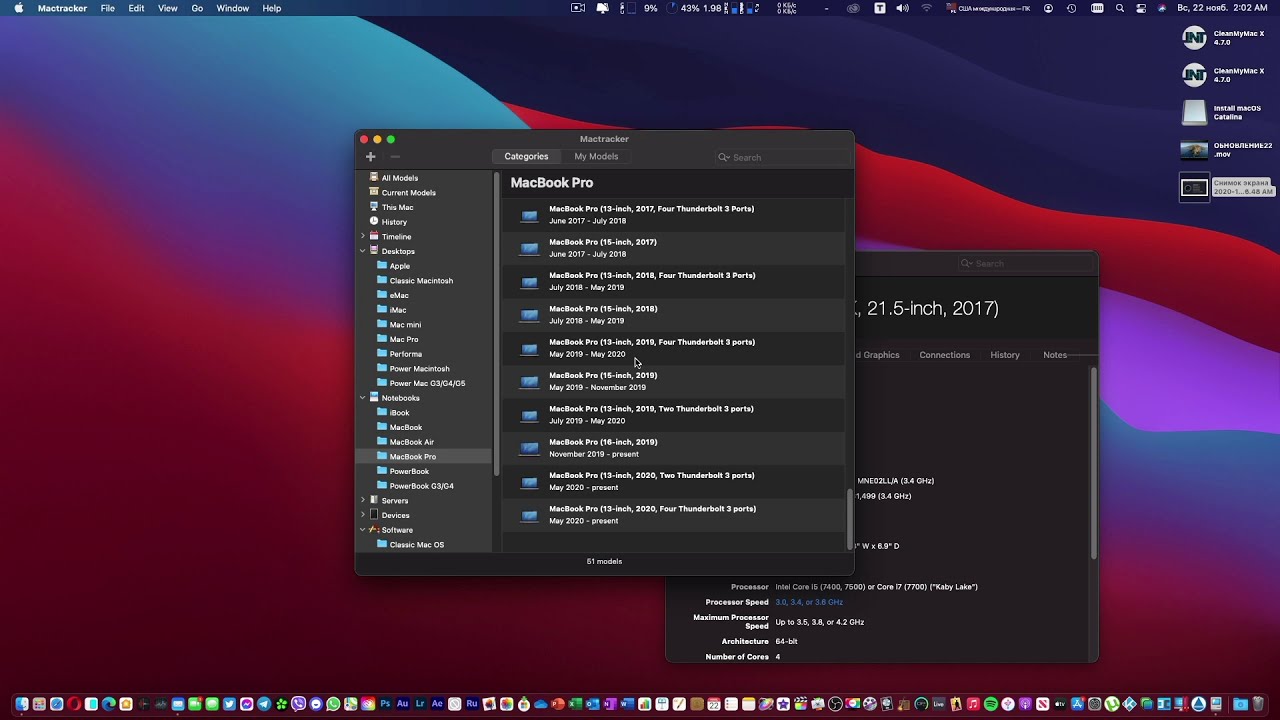Viewport: 1280px width, 720px height.
Task: Select MacBook Pro (15-inch, 2019) row
Action: click(x=675, y=381)
